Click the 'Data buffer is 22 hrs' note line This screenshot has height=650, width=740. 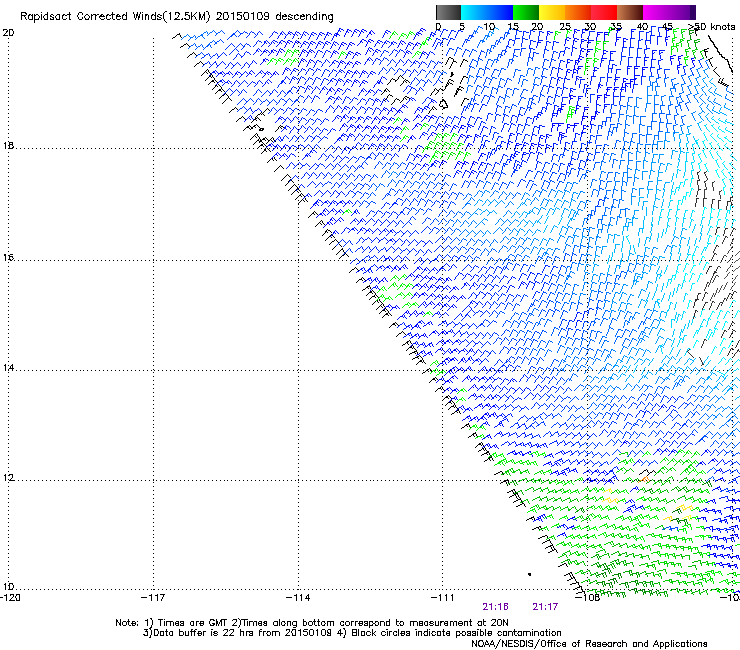tap(352, 633)
